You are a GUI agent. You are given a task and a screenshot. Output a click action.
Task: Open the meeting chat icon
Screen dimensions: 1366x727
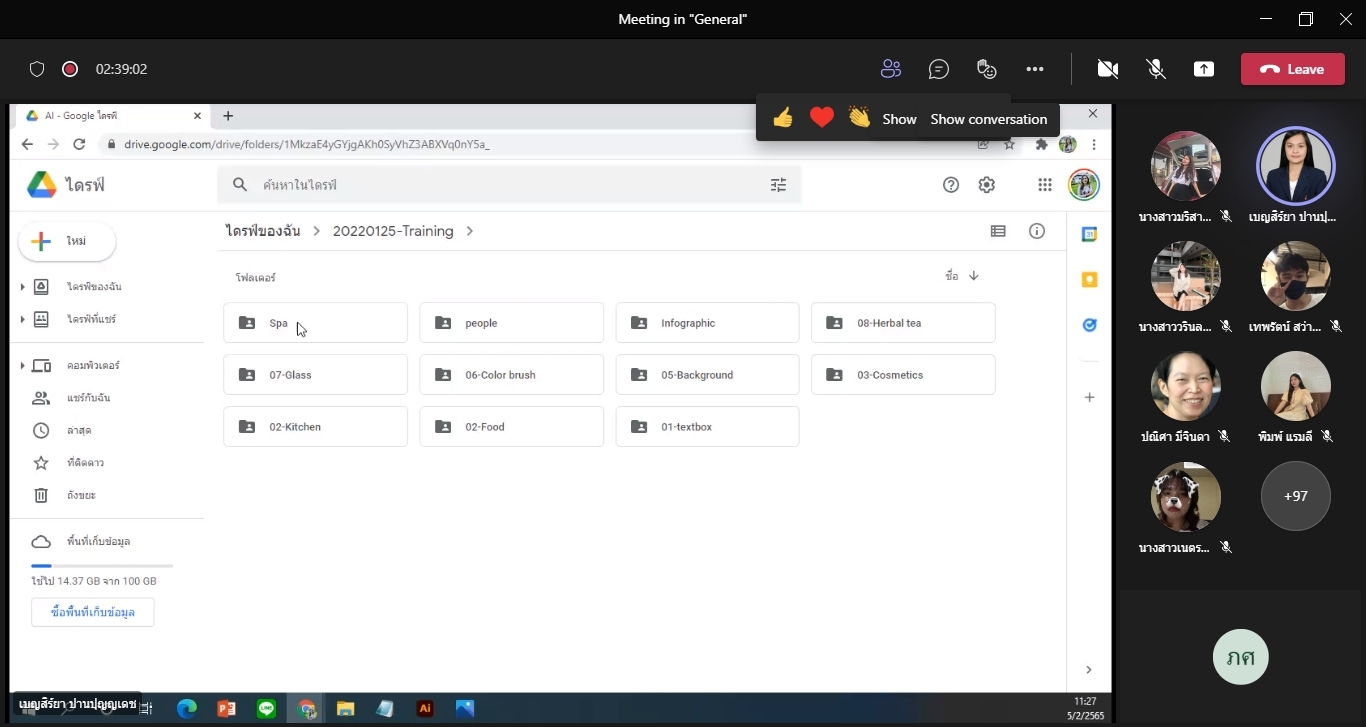938,69
